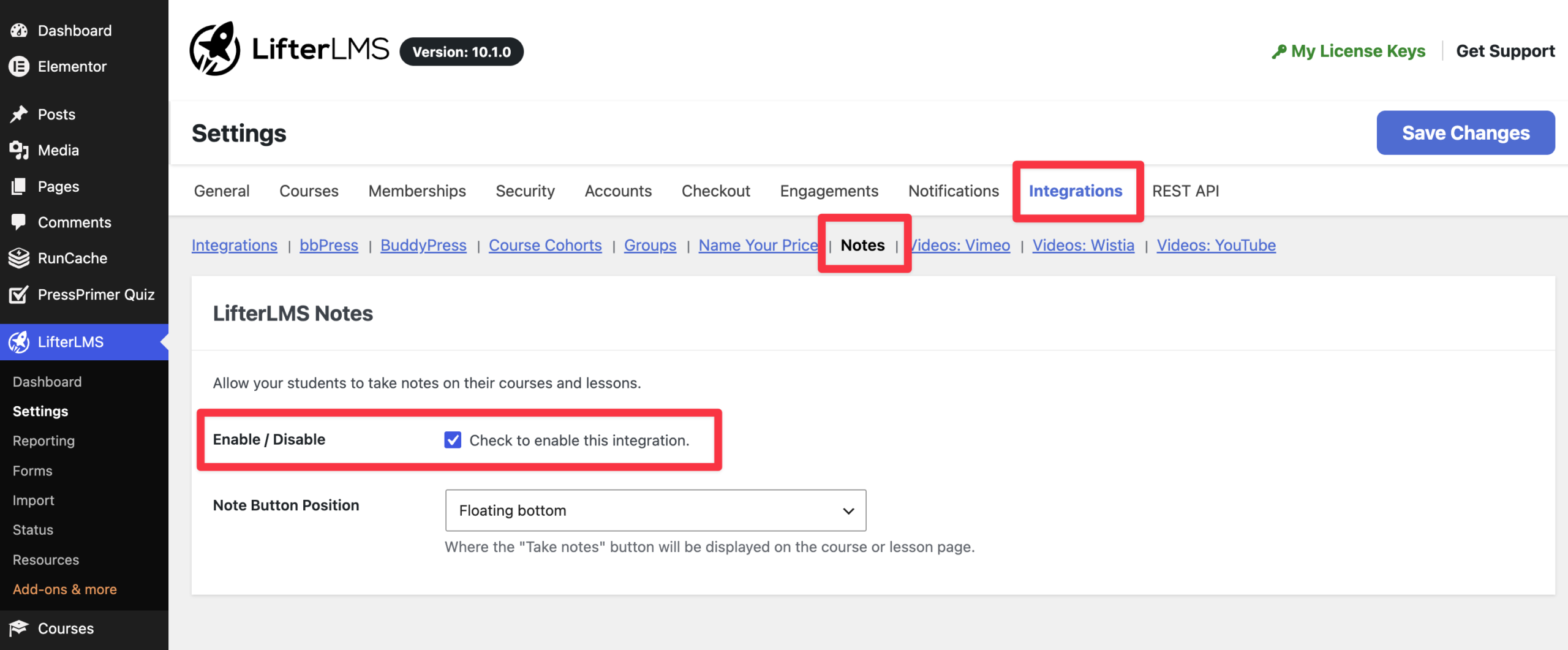This screenshot has width=1568, height=650.
Task: Click the Pages icon in sidebar
Action: click(x=19, y=186)
